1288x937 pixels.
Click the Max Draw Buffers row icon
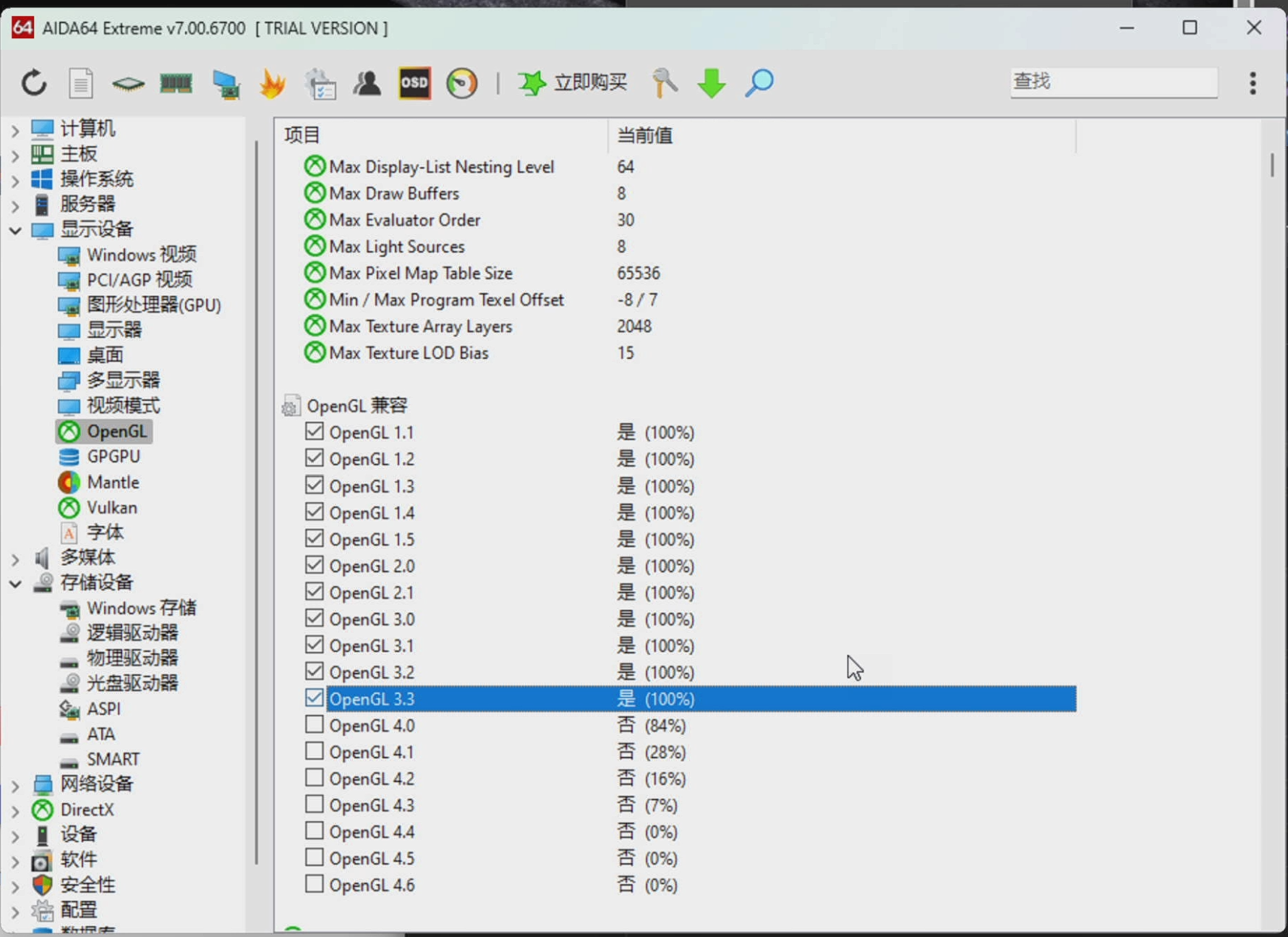pos(315,193)
